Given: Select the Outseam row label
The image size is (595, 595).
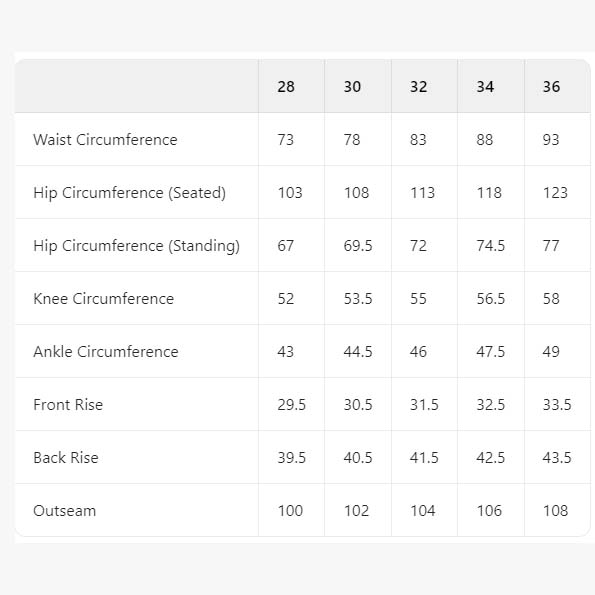Looking at the screenshot, I should click(x=65, y=511).
